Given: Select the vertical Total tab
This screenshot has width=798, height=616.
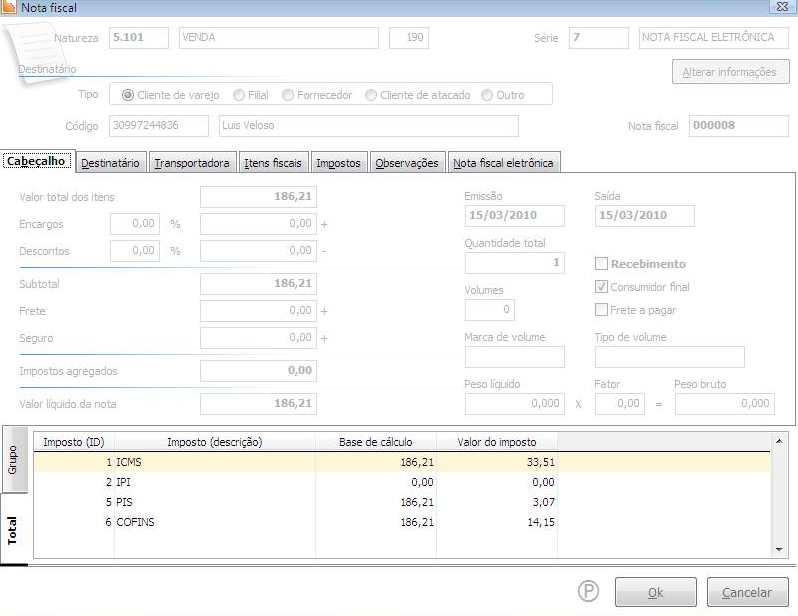Looking at the screenshot, I should (13, 529).
